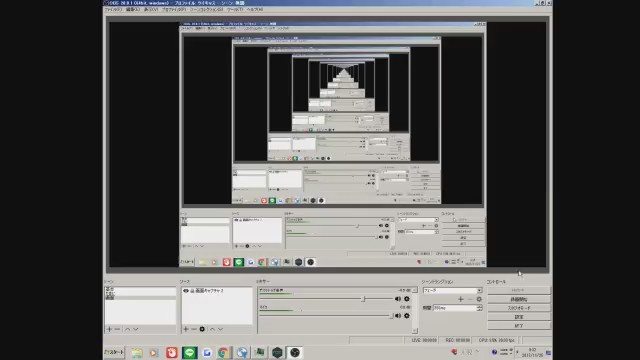
Task: Add a scene transition with plus icon
Action: coord(461,299)
